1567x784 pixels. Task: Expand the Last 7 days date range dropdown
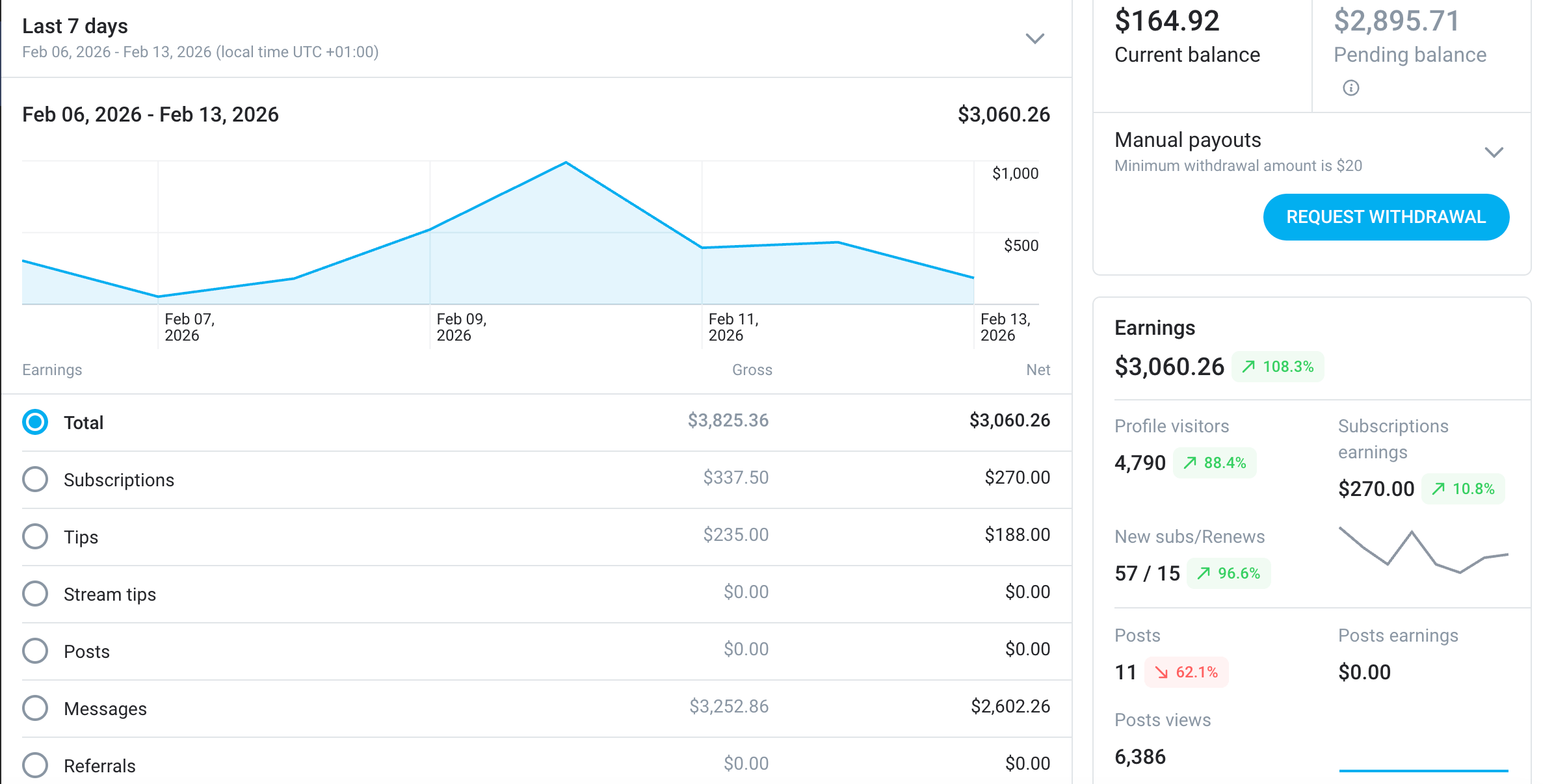click(1034, 38)
